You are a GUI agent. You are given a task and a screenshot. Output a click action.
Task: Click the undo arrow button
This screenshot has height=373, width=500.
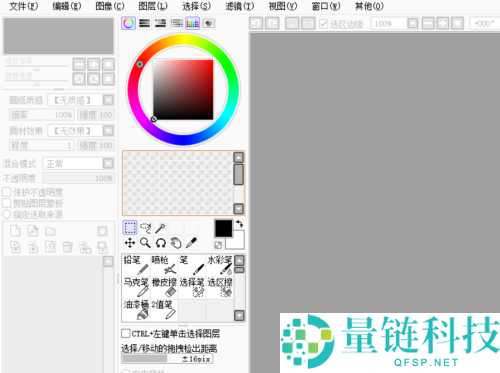pos(256,24)
